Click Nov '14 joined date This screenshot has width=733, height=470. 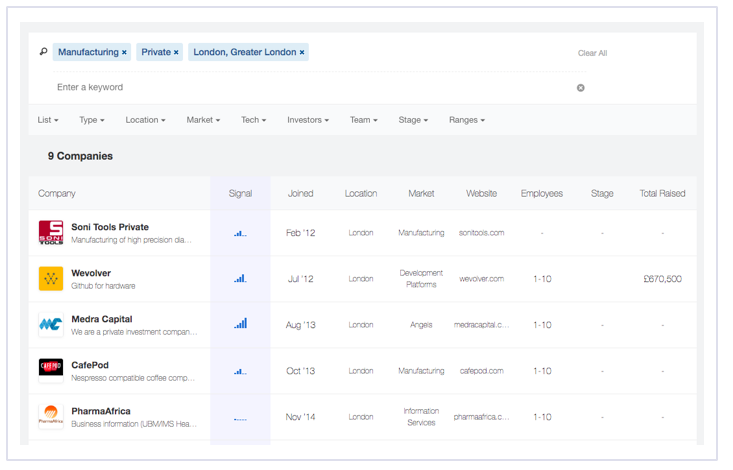click(301, 417)
